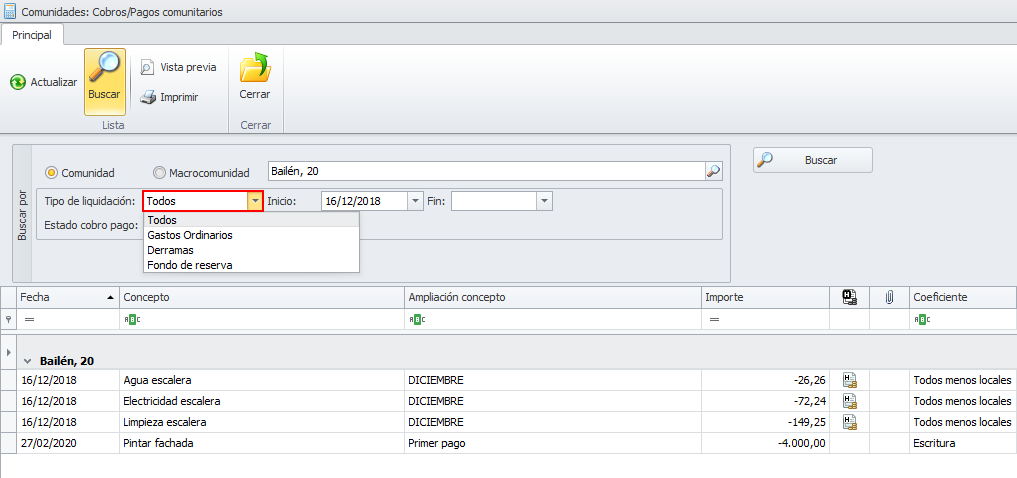Open the Fin date picker arrow
This screenshot has height=478, width=1017.
(x=545, y=201)
